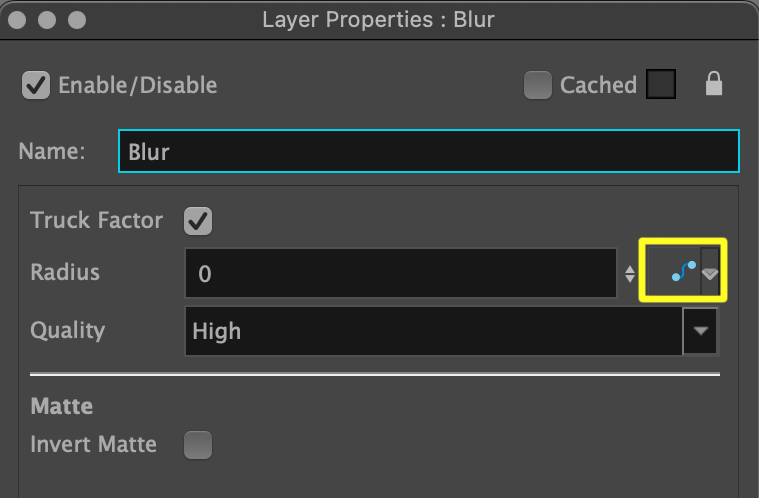Click the Radius function curve icon
This screenshot has height=498, width=759.
coord(683,271)
